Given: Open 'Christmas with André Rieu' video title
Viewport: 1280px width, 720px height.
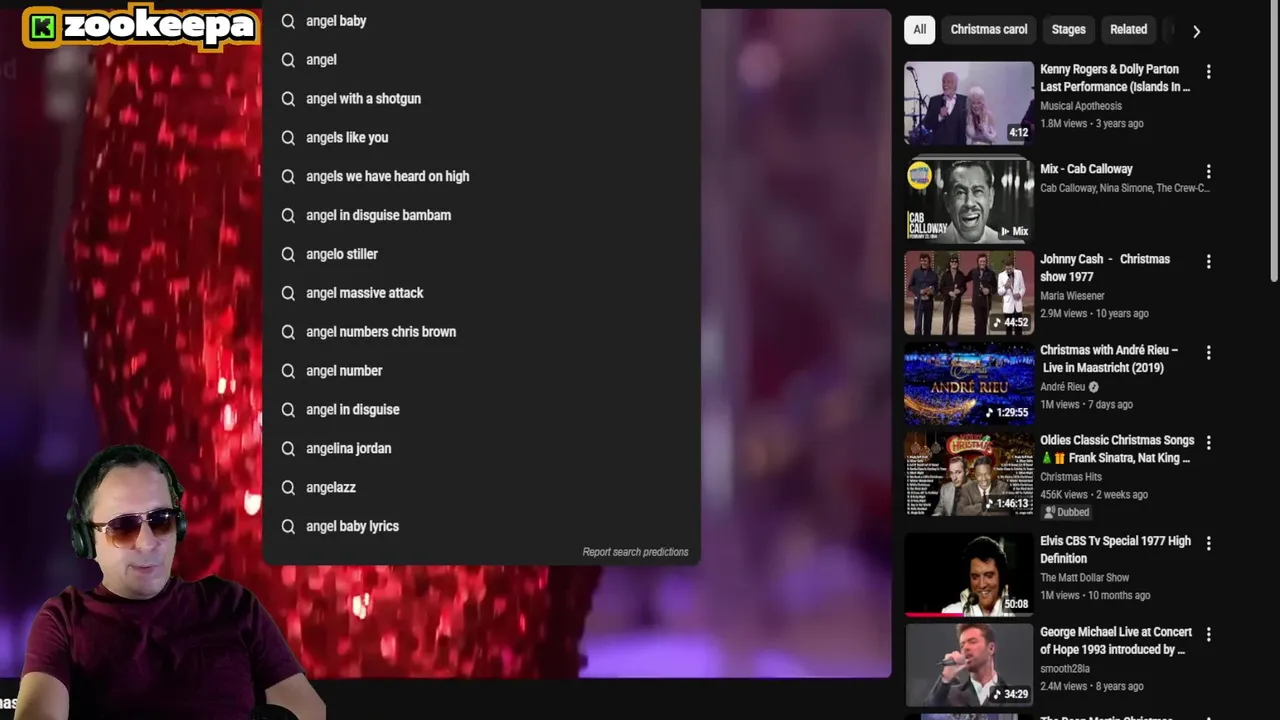Looking at the screenshot, I should point(1109,359).
